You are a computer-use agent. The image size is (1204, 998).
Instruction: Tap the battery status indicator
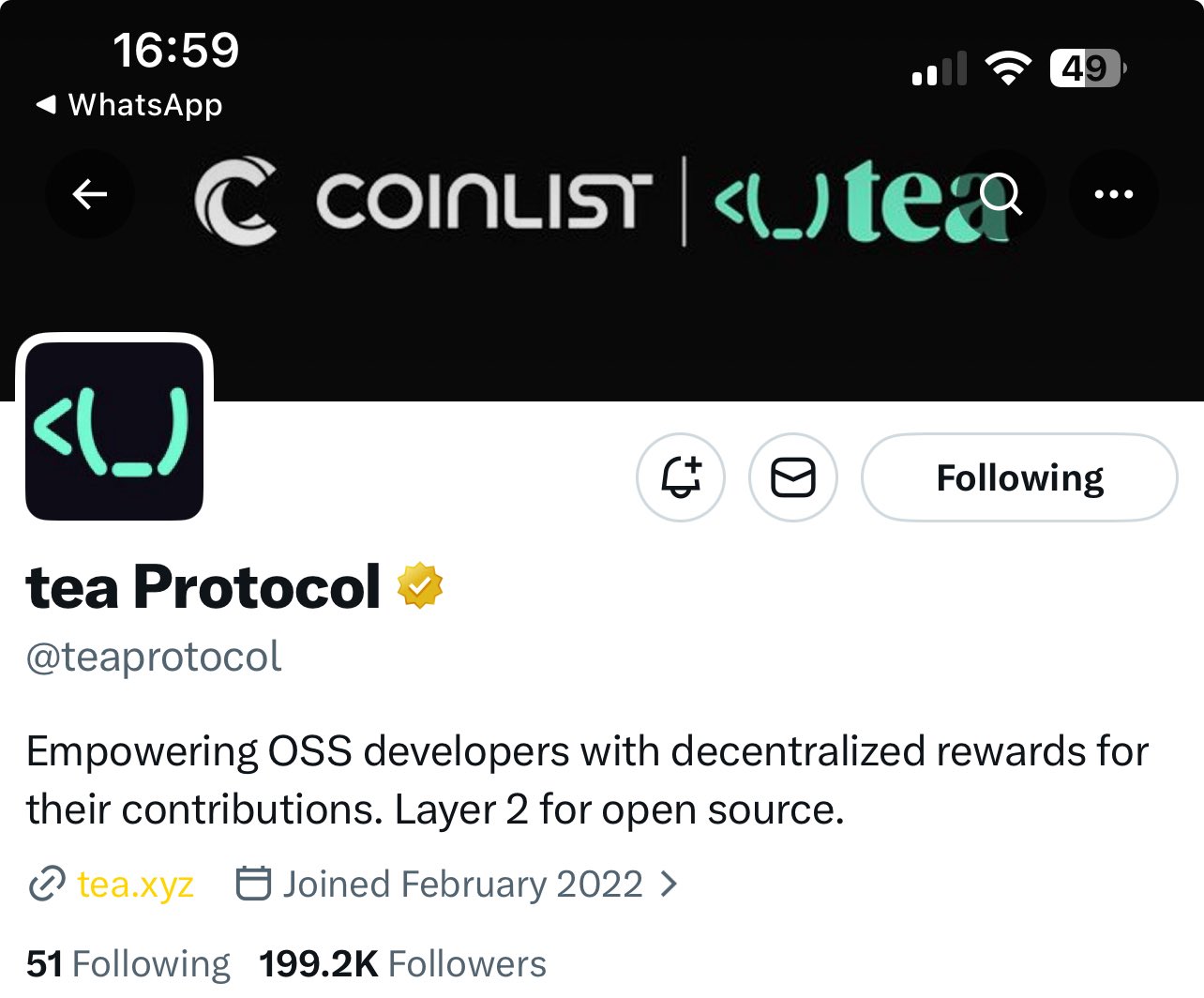pyautogui.click(x=1088, y=68)
